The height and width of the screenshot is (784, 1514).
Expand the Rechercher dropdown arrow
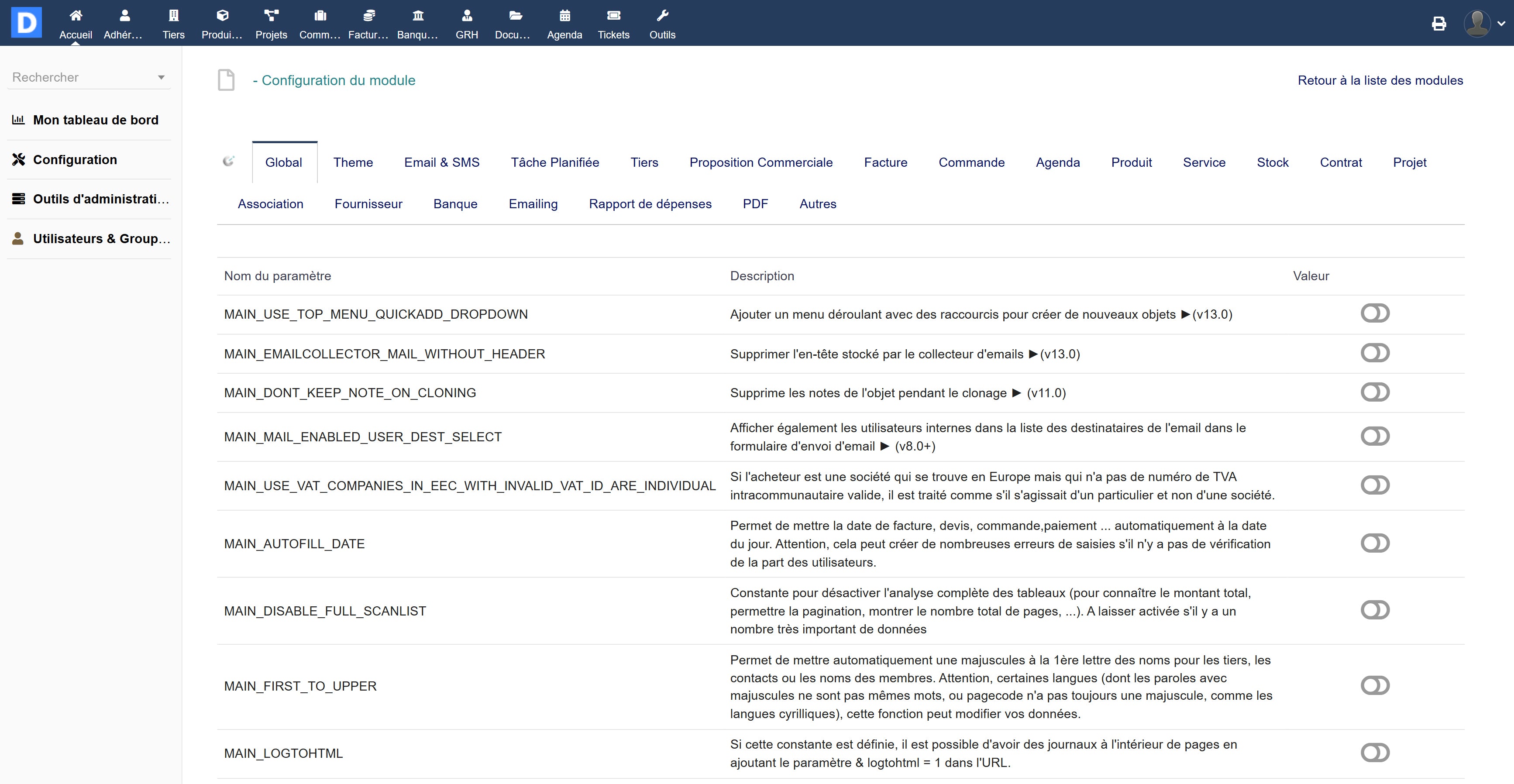tap(161, 78)
